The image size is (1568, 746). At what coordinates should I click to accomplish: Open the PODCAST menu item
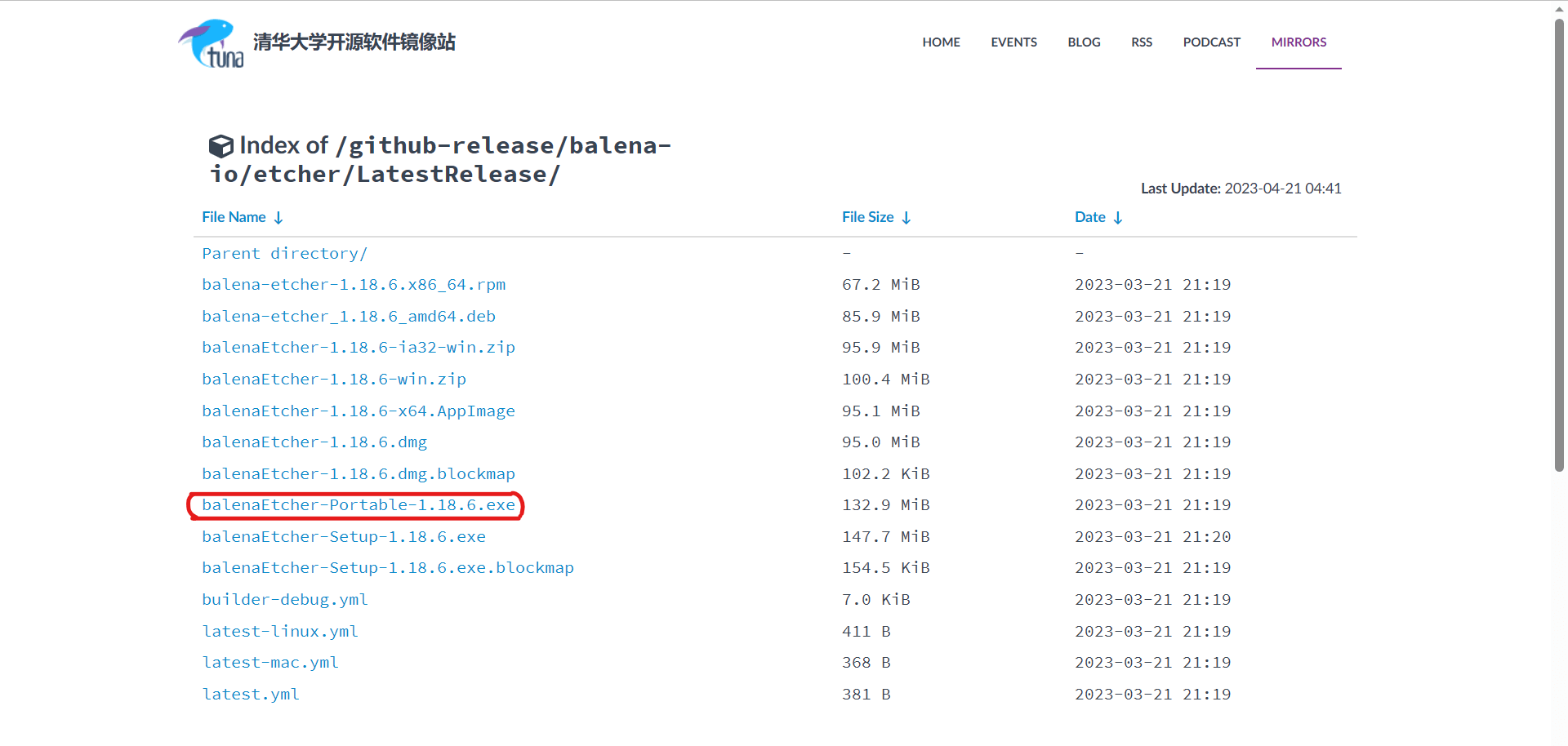pos(1211,42)
